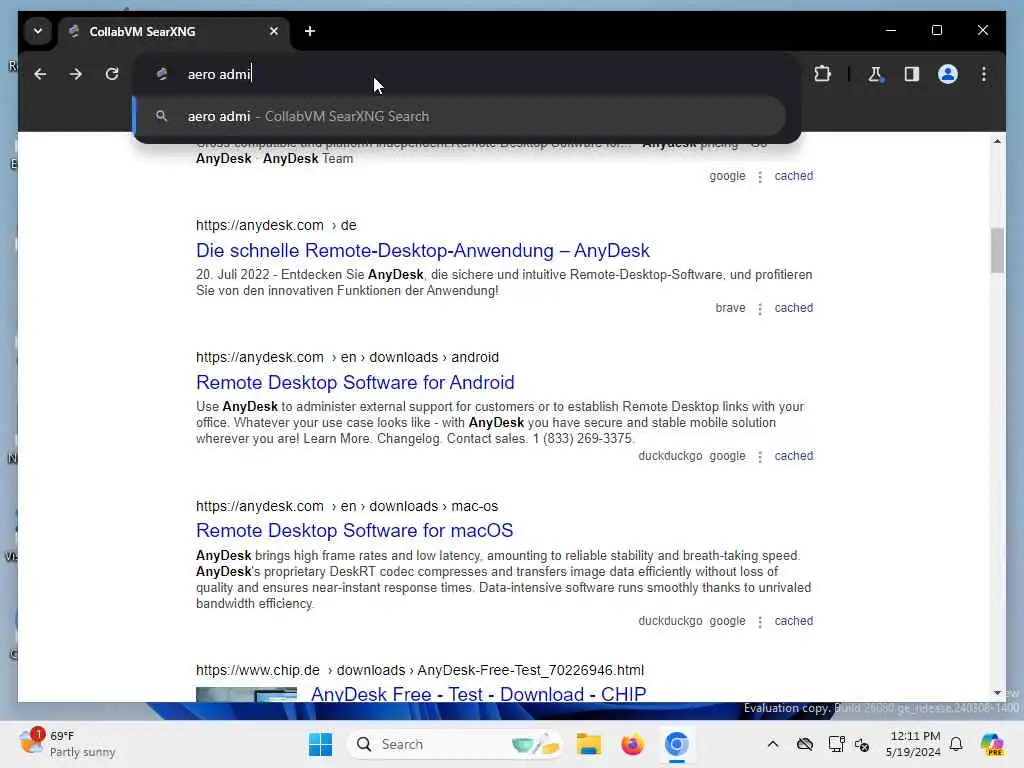Click the anydesk.com downloads android URL text
The height and width of the screenshot is (768, 1024).
[x=347, y=357]
